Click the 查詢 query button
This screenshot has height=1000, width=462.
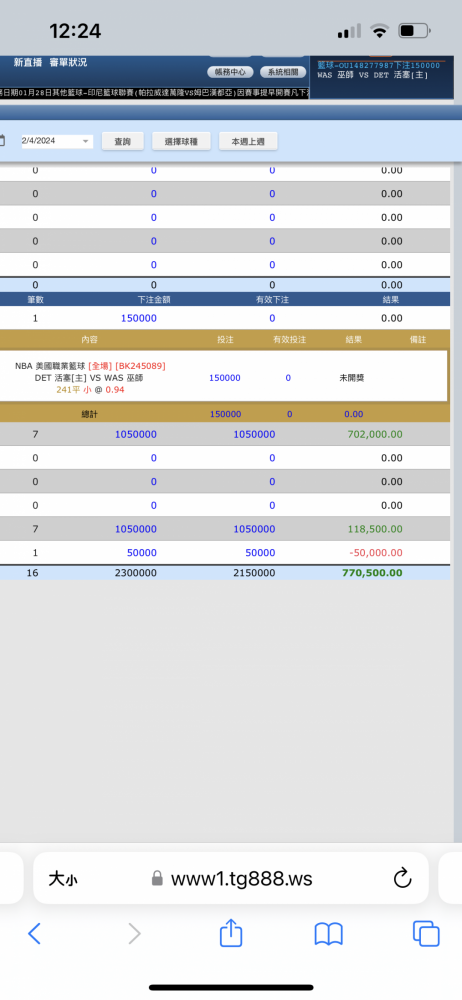point(123,142)
